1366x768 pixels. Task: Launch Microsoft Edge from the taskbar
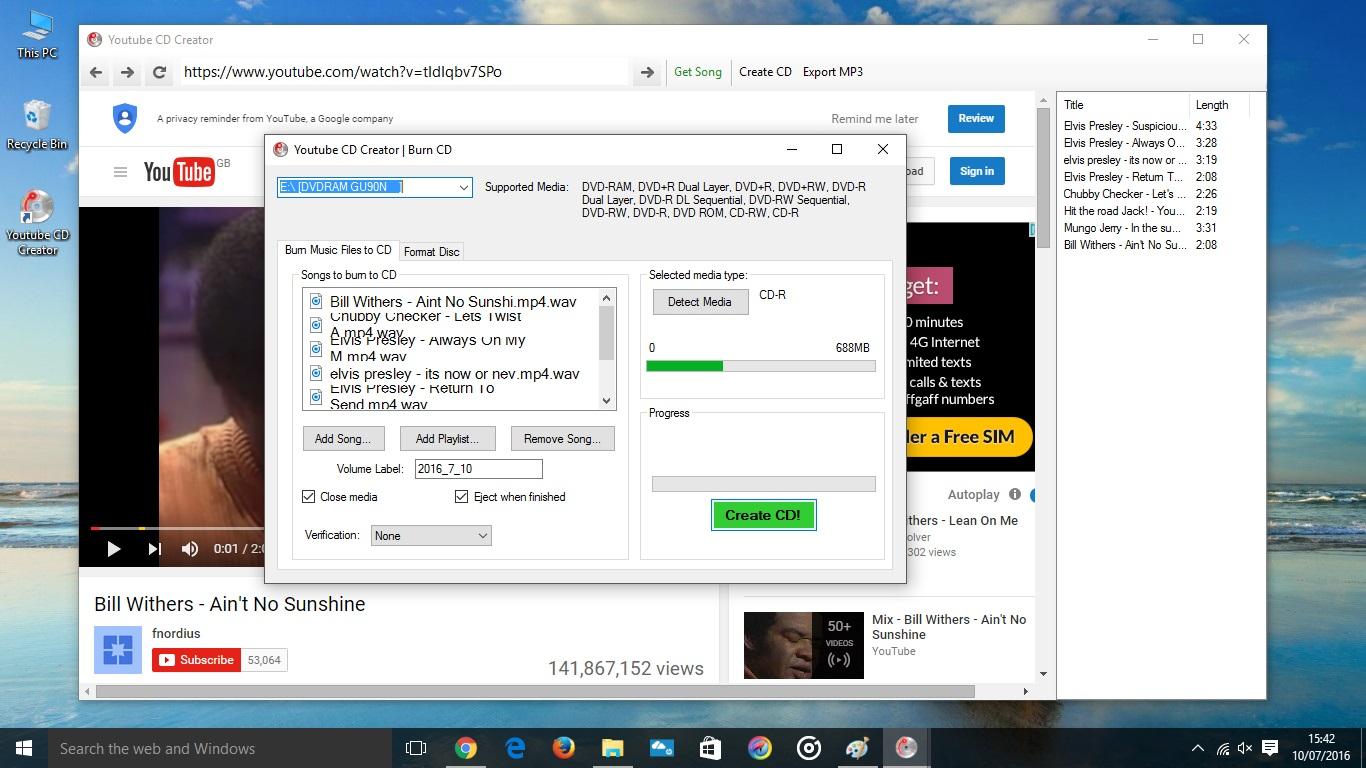[x=515, y=748]
